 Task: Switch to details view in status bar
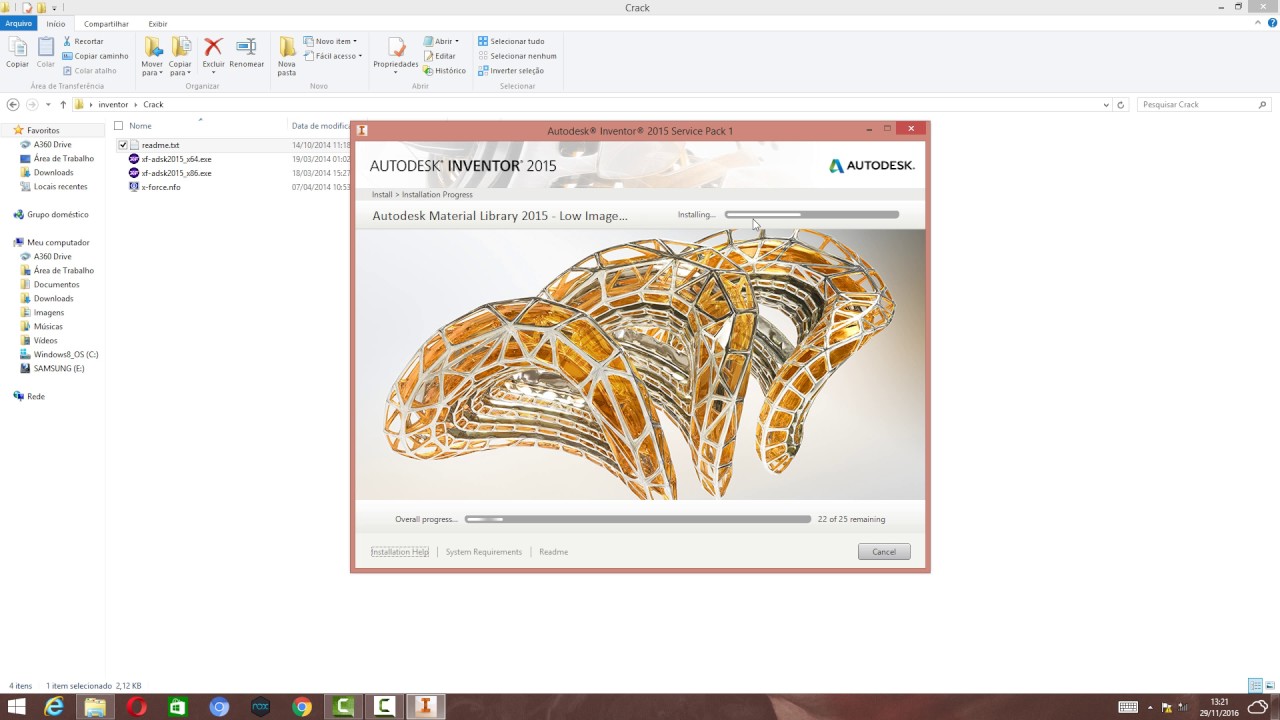pyautogui.click(x=1255, y=686)
